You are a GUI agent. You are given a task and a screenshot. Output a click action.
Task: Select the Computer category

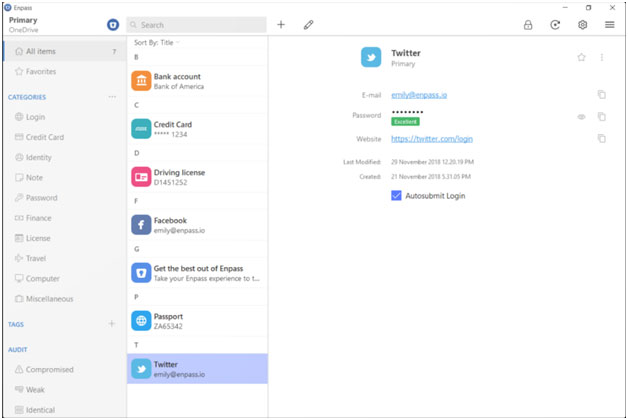64,278
